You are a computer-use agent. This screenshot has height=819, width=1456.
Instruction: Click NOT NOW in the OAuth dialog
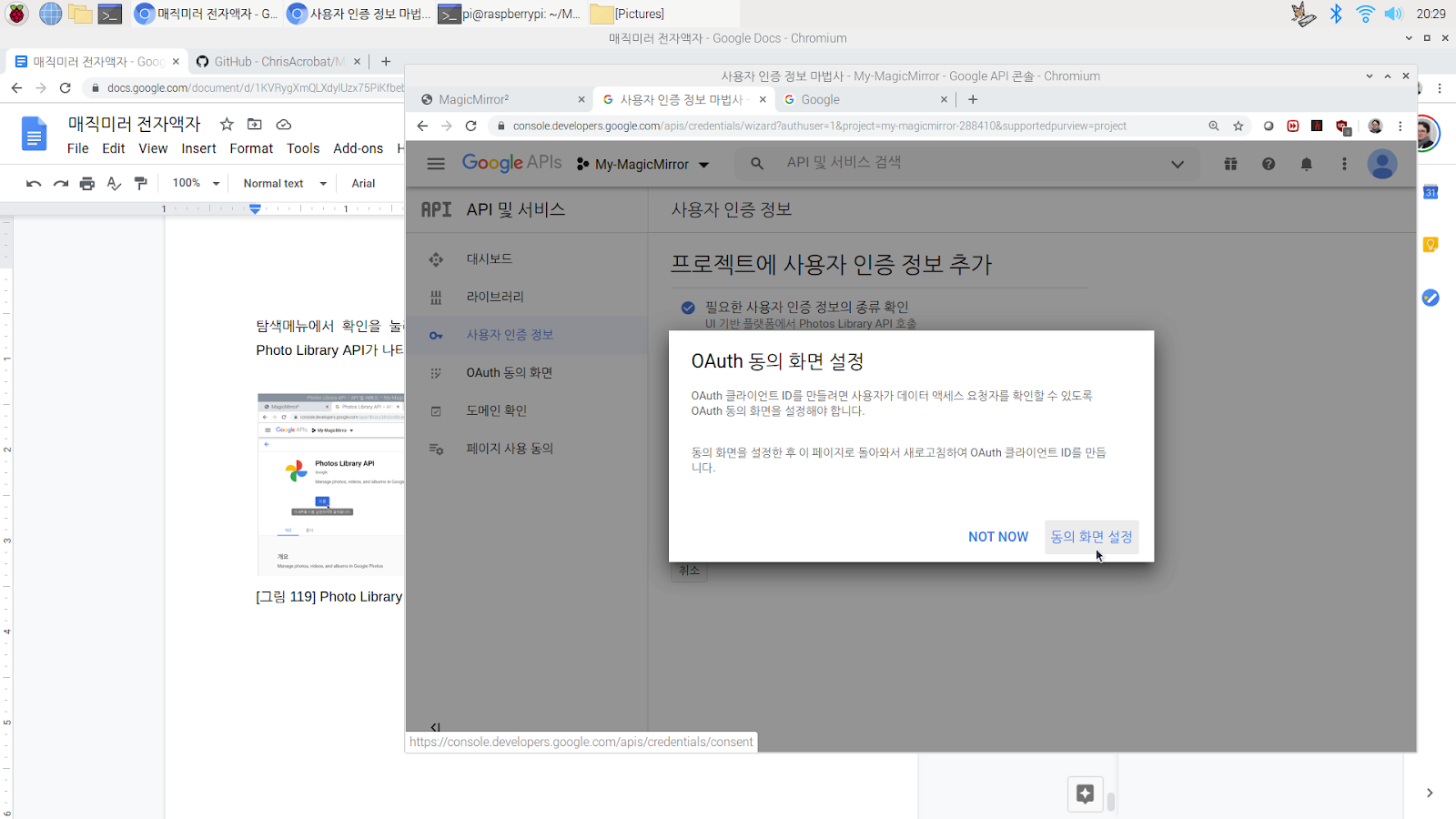[x=998, y=537]
